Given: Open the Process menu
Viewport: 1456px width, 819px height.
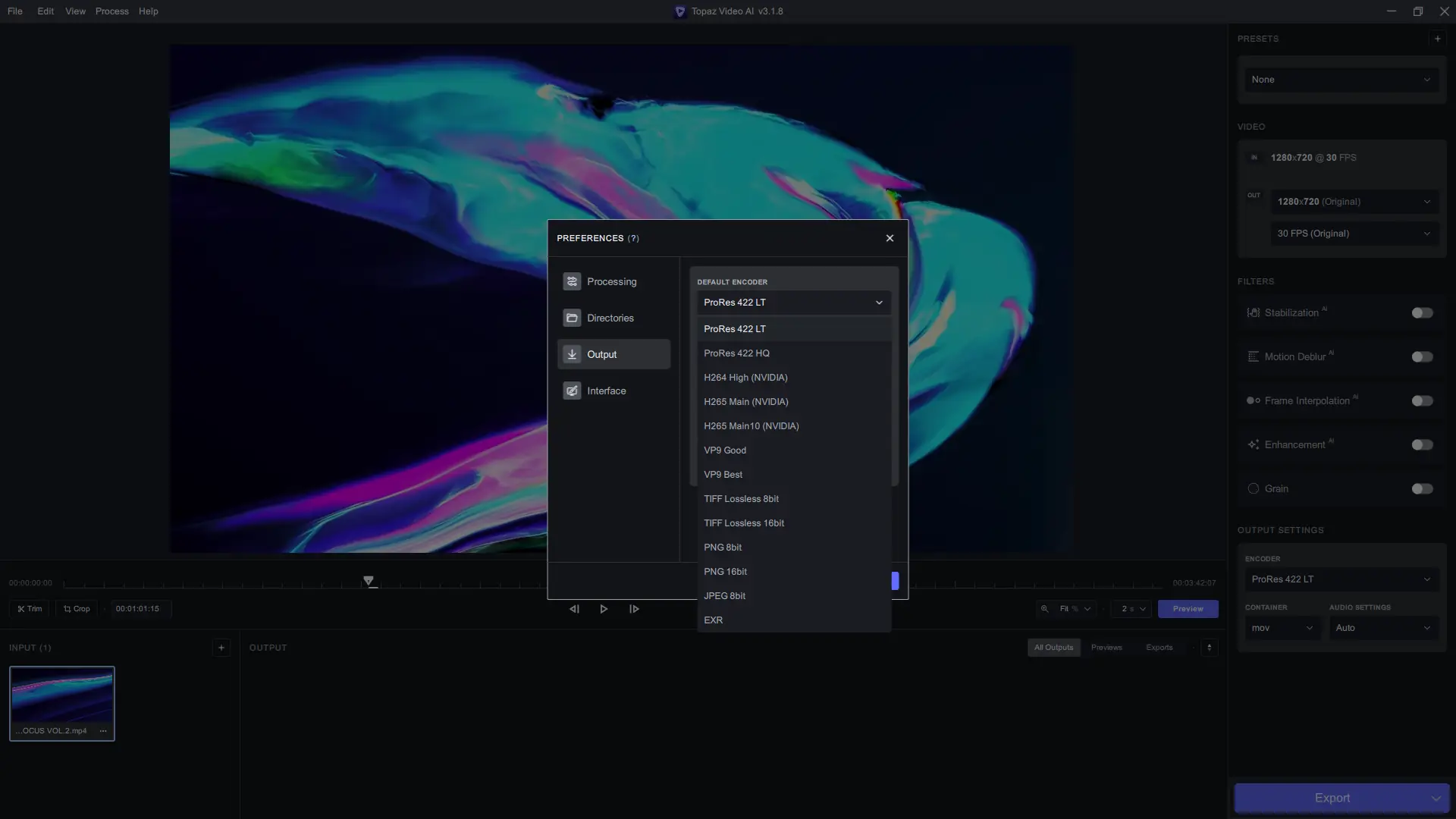Looking at the screenshot, I should click(x=111, y=11).
